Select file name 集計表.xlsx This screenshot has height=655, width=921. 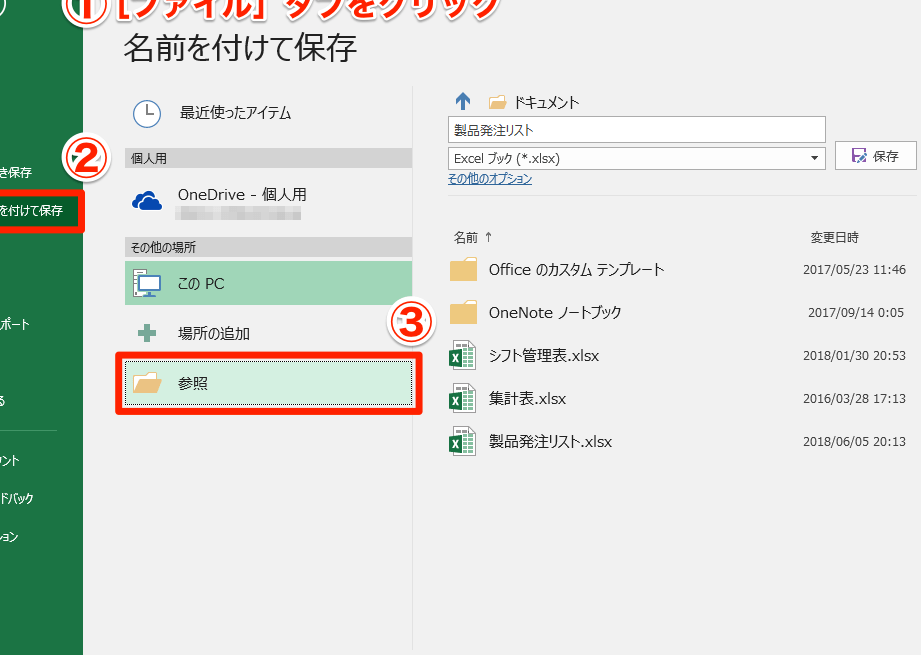click(x=527, y=398)
